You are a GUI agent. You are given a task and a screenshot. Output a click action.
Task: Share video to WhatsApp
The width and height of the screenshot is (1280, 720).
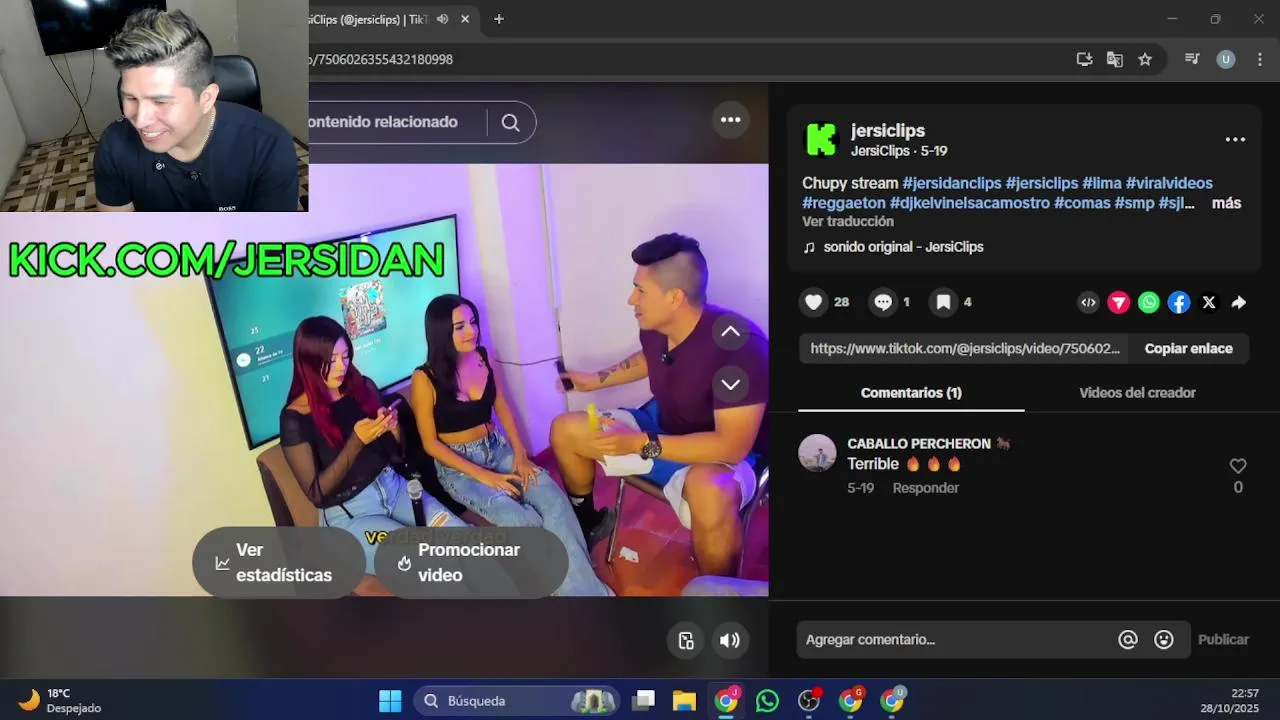[1149, 302]
